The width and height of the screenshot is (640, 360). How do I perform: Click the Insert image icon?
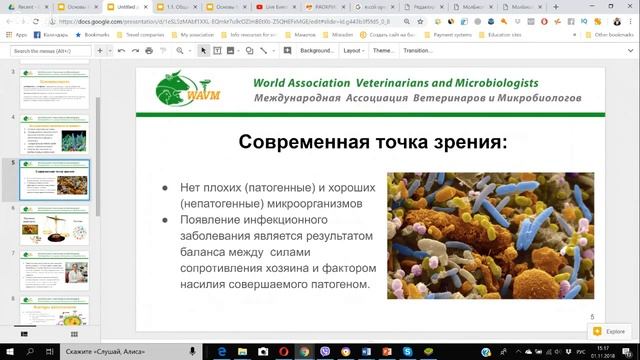(231, 51)
